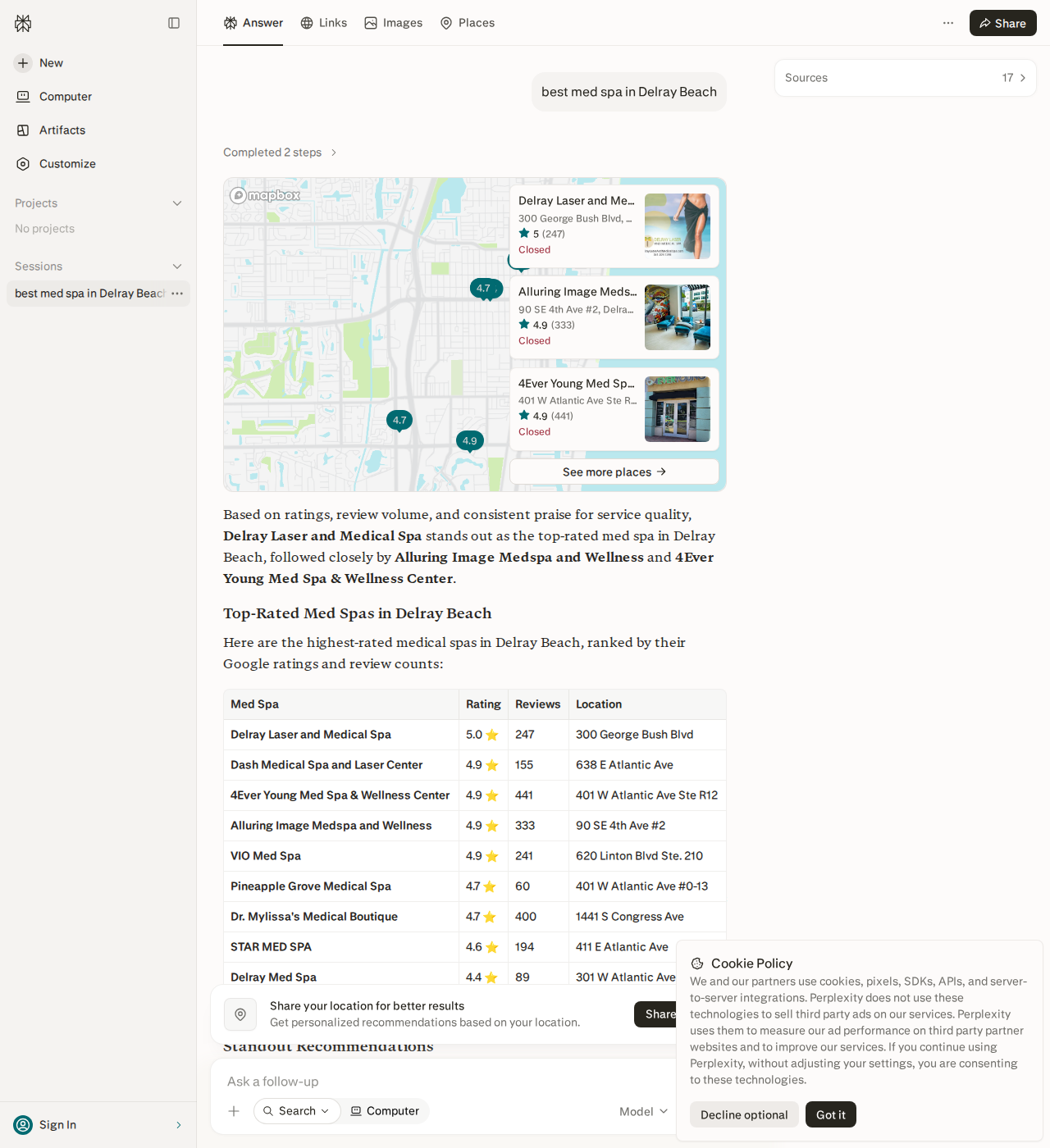Open the three-dot more options menu
Image resolution: width=1050 pixels, height=1148 pixels.
tap(948, 23)
